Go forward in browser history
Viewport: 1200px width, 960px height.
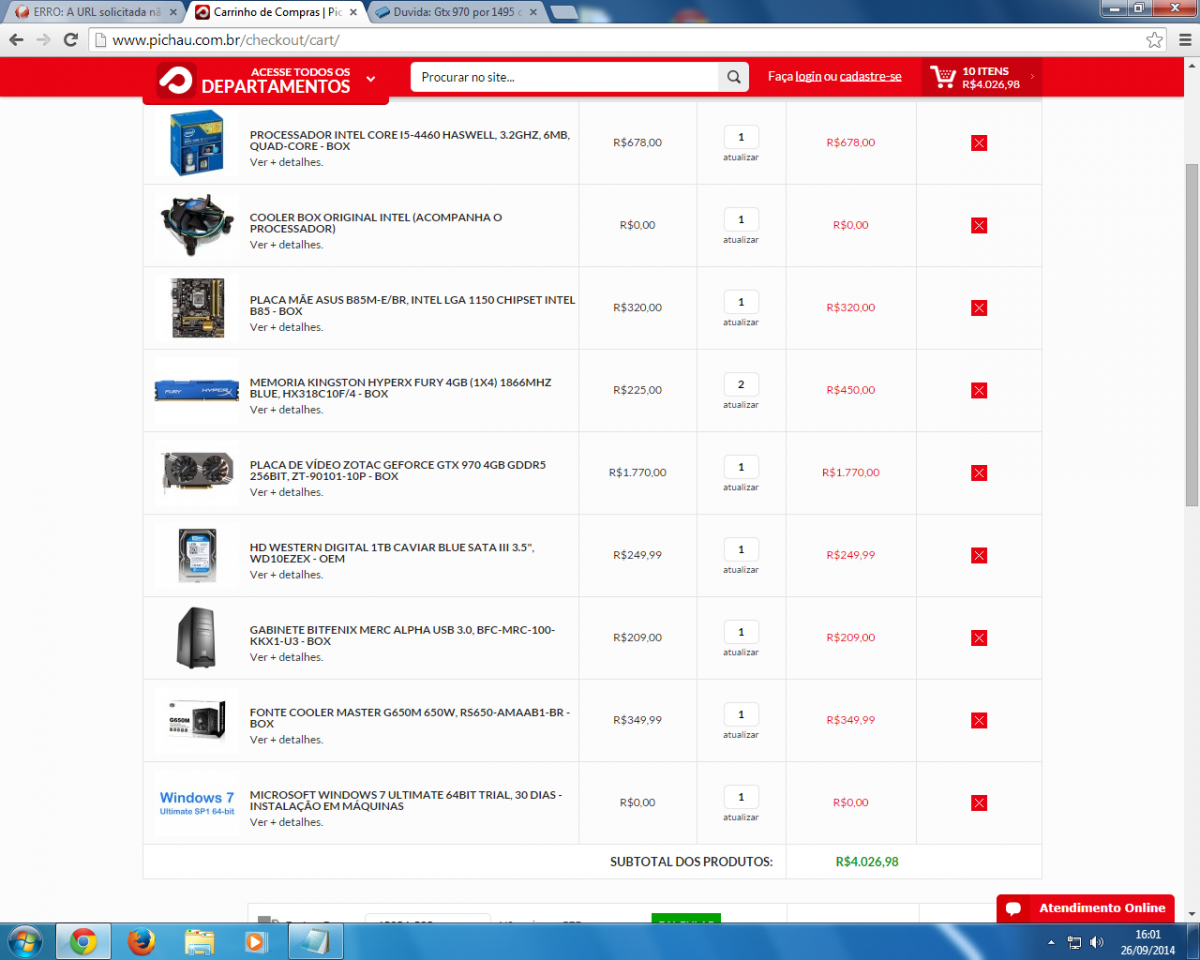pos(43,40)
